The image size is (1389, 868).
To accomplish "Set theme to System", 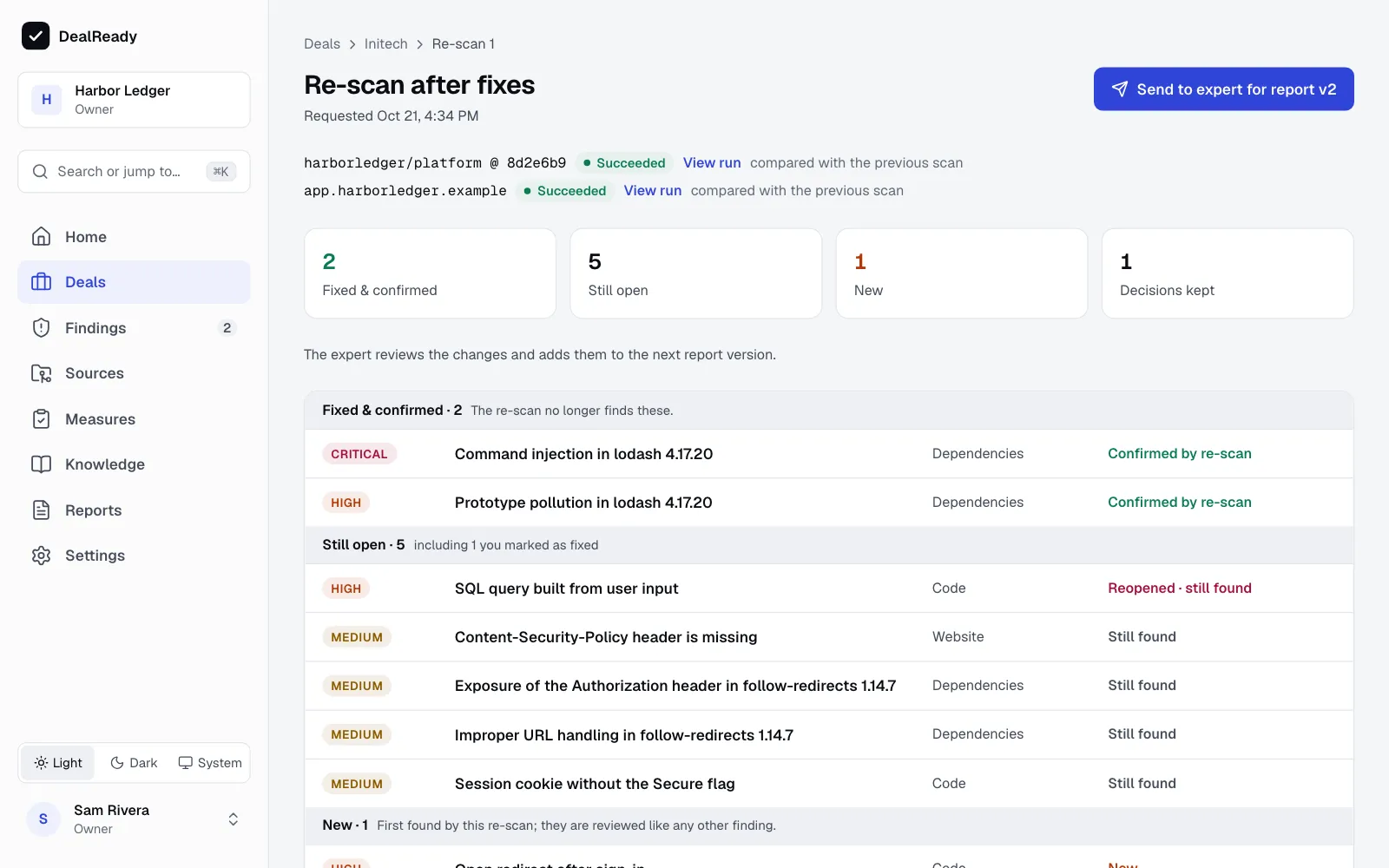I will click(210, 763).
